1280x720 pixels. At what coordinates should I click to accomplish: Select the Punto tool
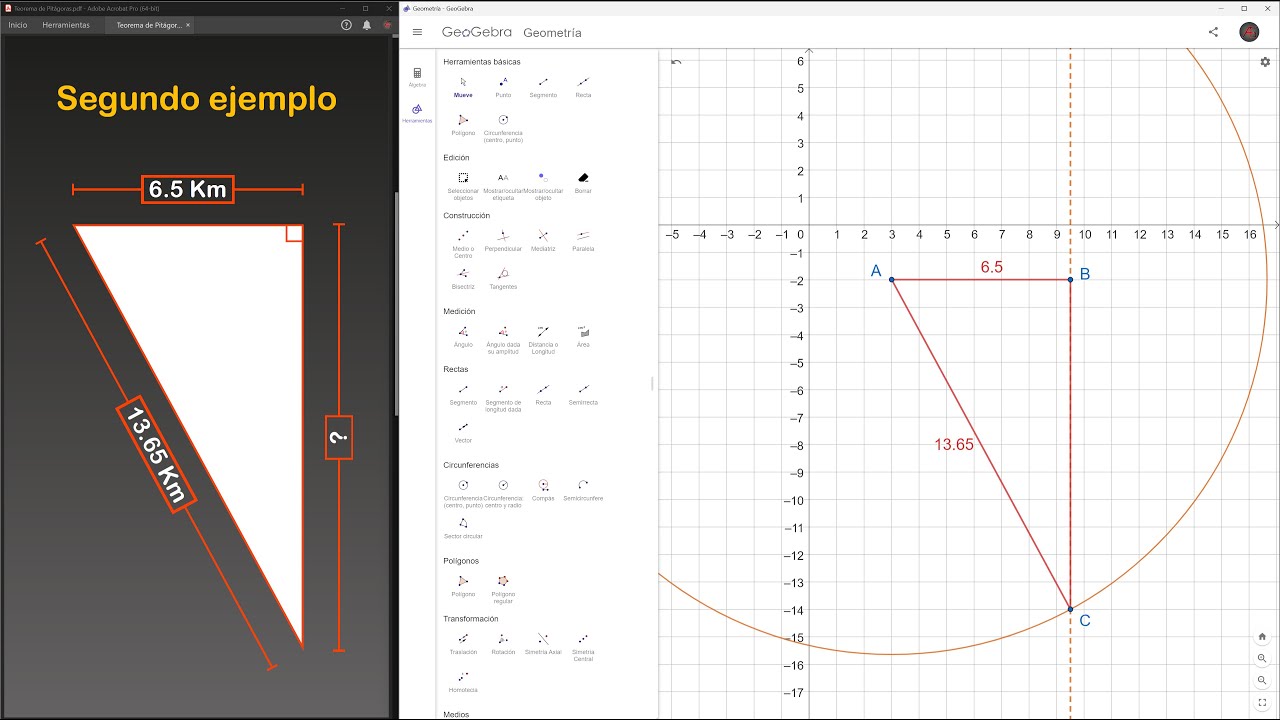[503, 87]
